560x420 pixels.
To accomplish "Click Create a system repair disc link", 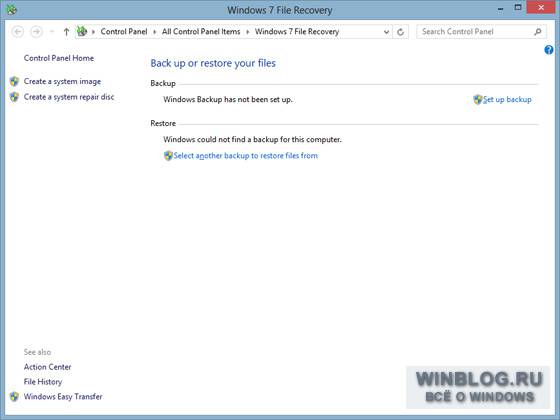I will 69,97.
